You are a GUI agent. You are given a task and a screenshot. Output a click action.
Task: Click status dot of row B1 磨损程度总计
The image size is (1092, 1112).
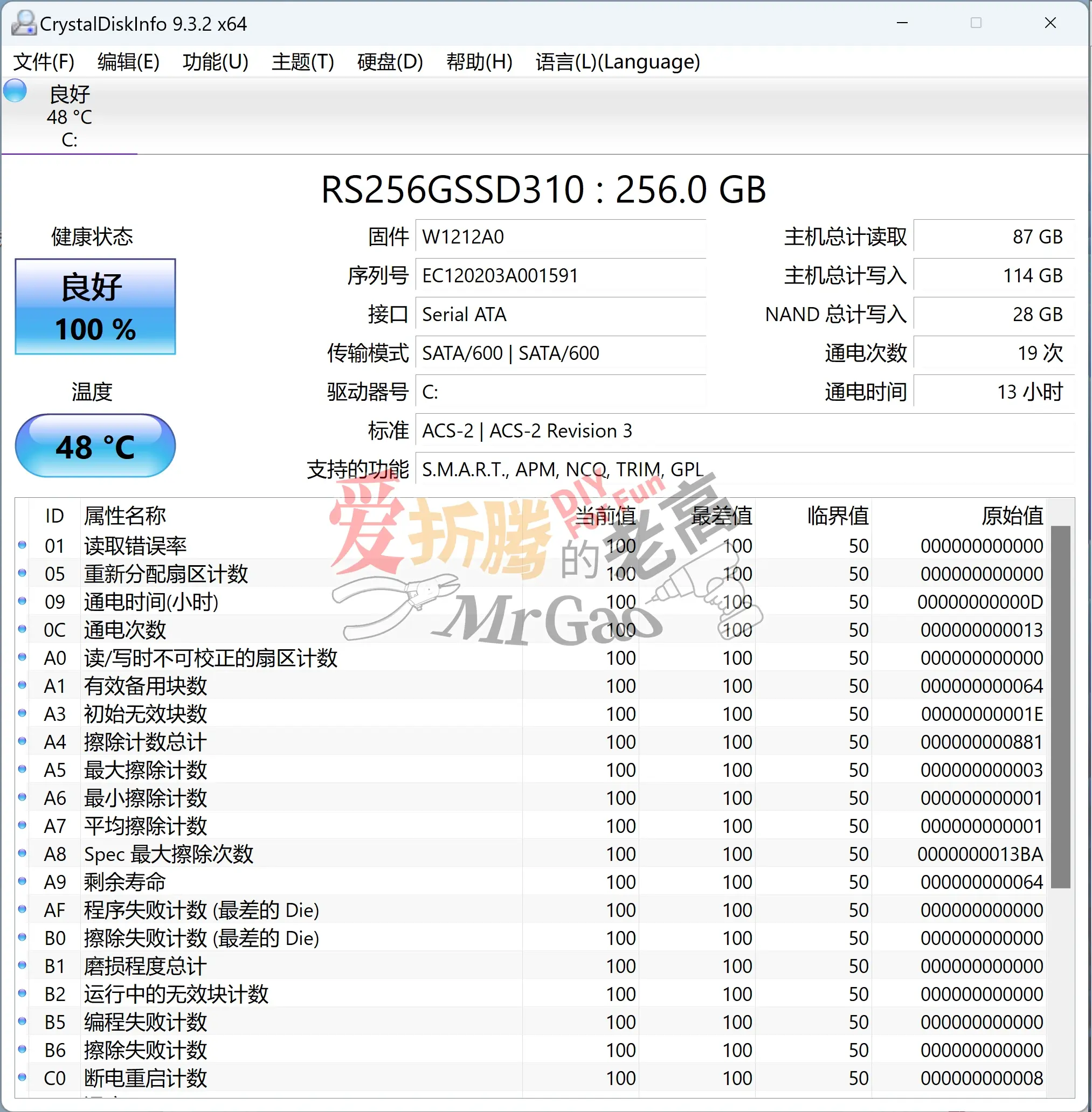click(x=22, y=966)
